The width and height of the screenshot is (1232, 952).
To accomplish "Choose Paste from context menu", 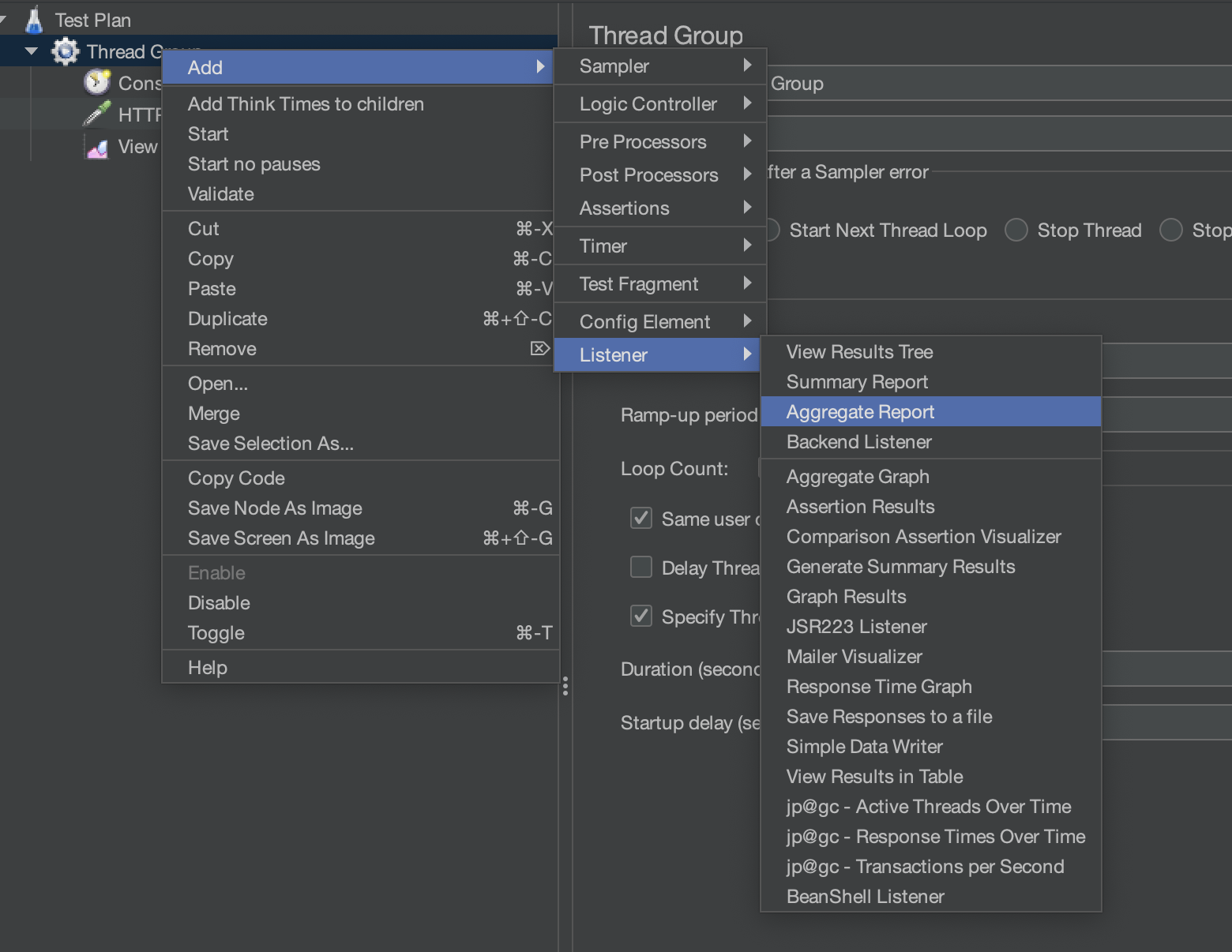I will tap(359, 289).
